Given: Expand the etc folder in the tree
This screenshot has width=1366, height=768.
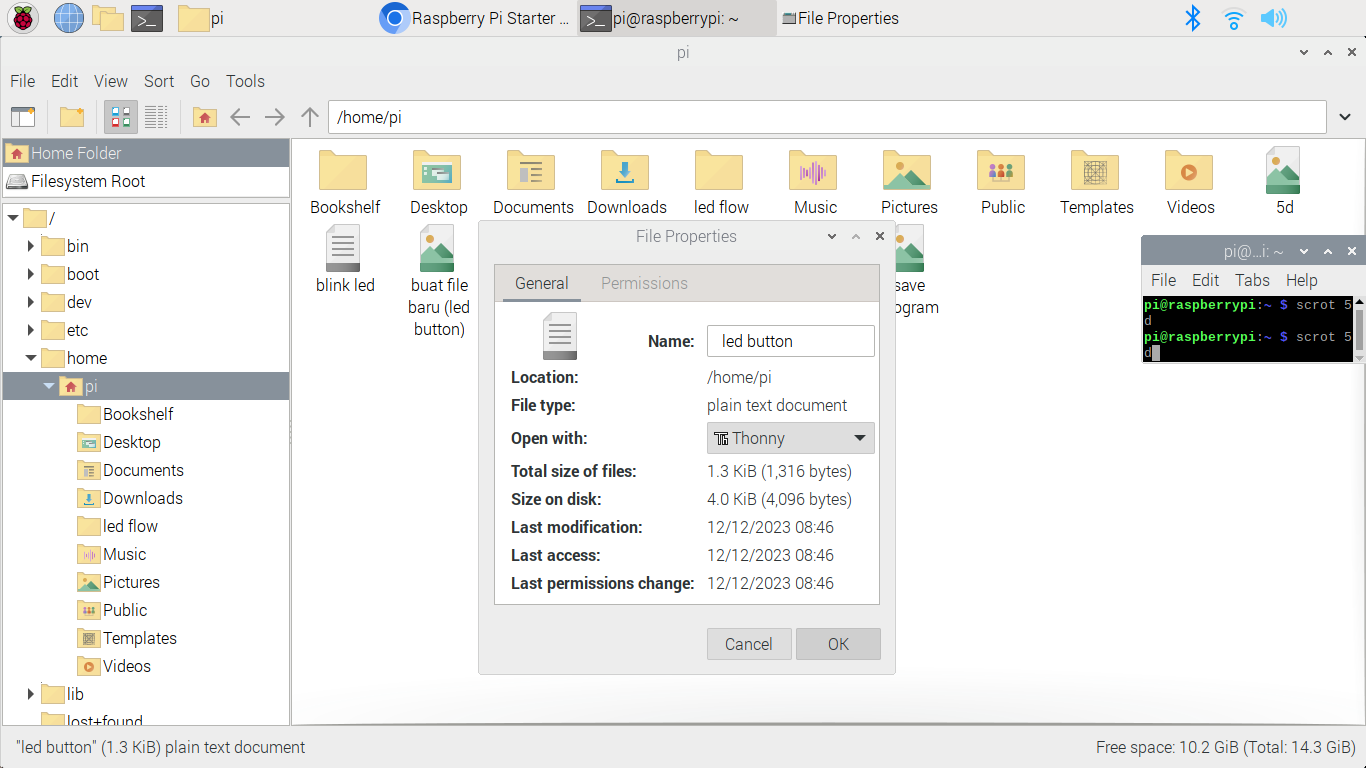Looking at the screenshot, I should (31, 330).
